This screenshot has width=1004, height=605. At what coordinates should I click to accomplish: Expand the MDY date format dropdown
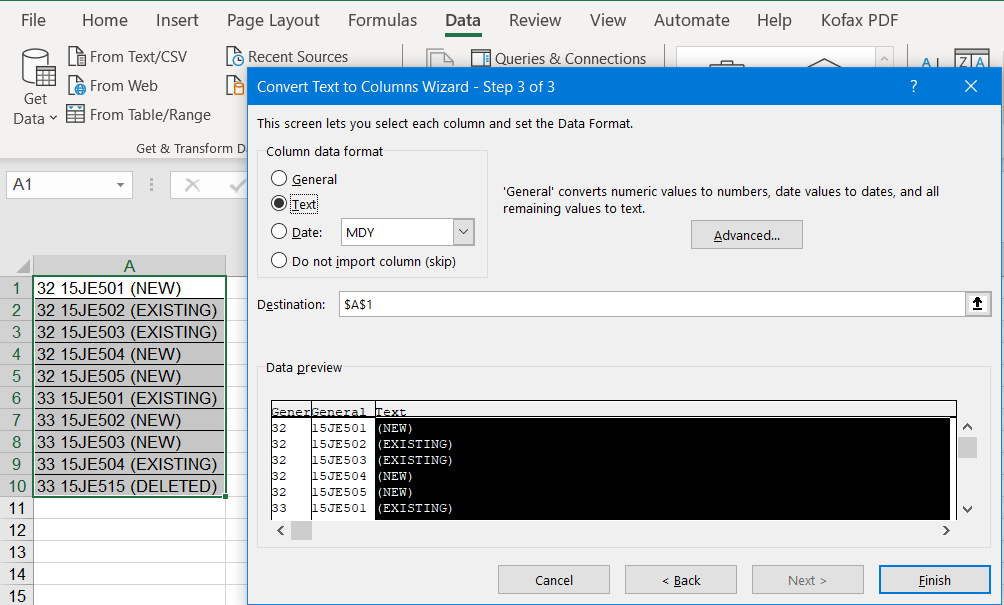[x=464, y=232]
